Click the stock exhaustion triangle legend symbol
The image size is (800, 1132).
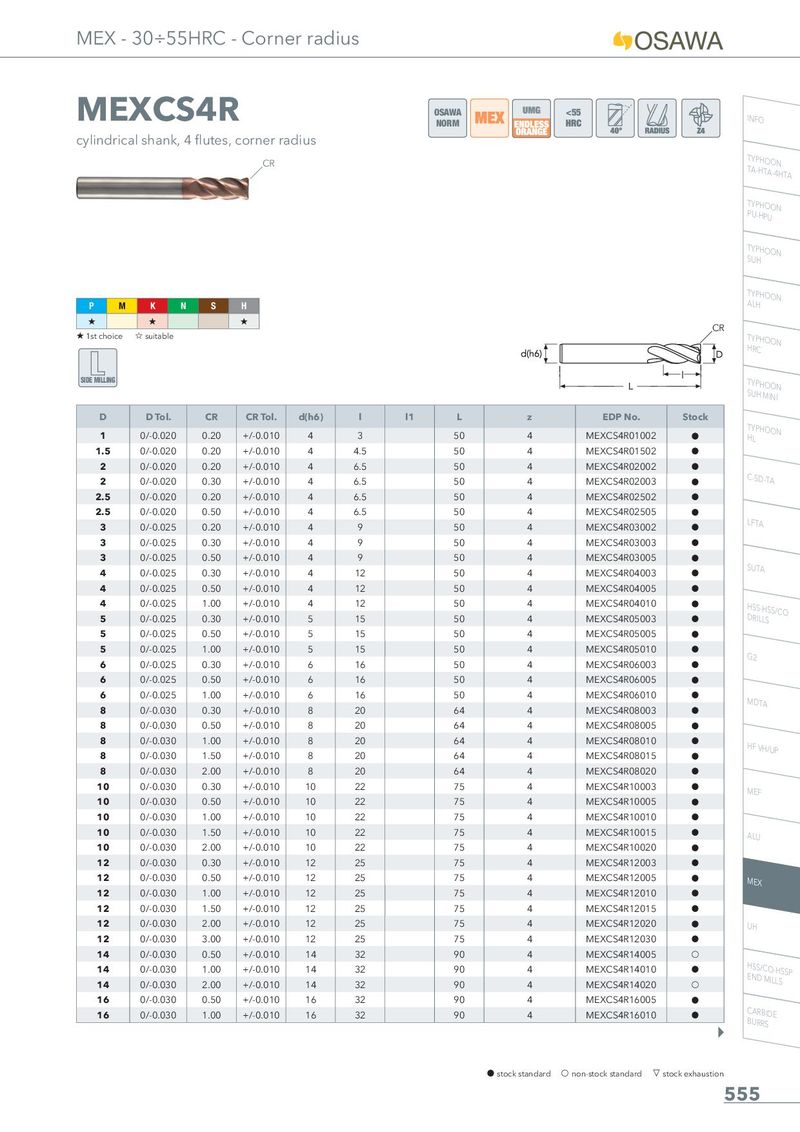(x=656, y=1074)
